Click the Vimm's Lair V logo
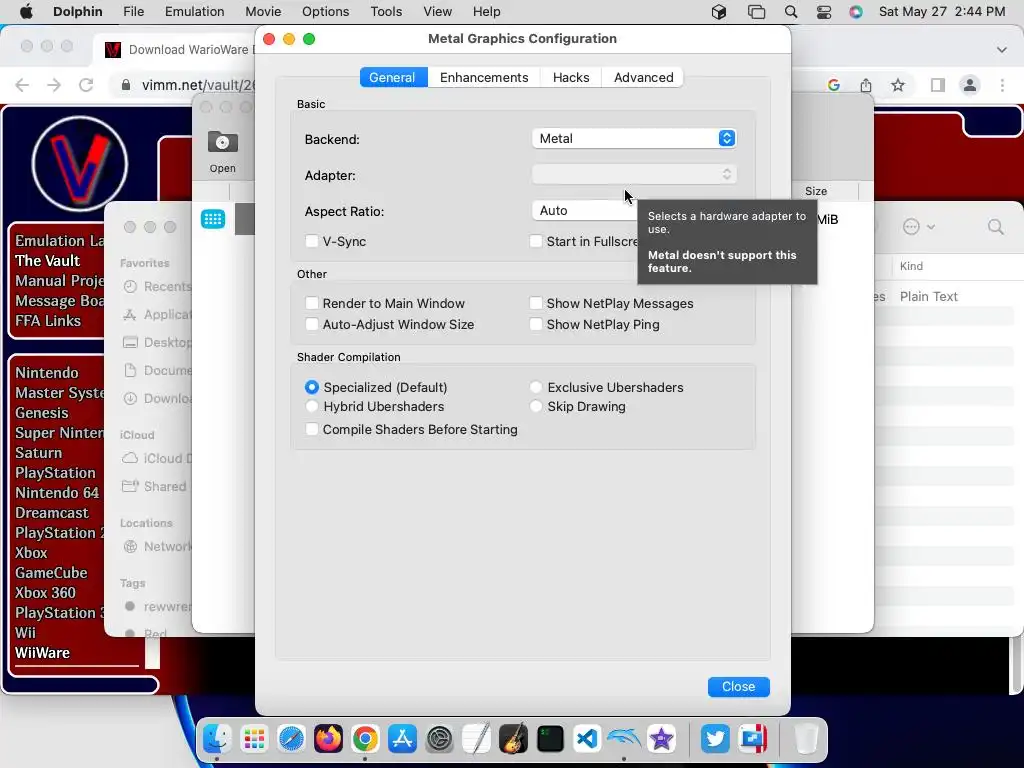The image size is (1024, 768). 80,164
